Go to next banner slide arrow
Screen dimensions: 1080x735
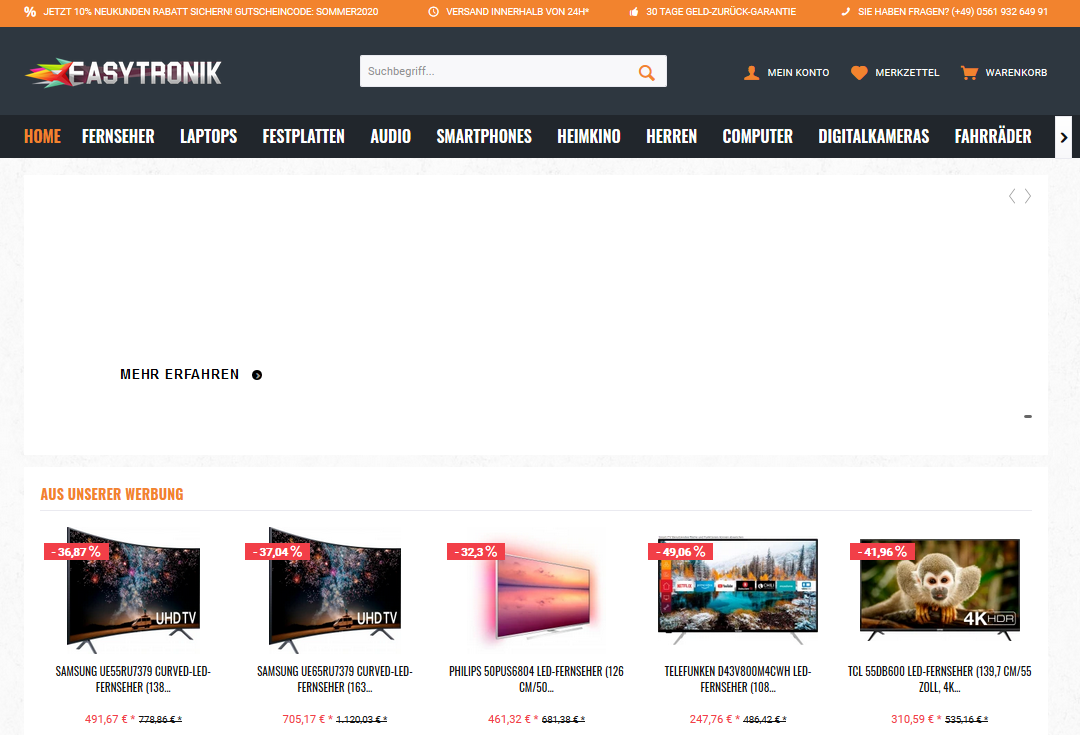(1028, 196)
